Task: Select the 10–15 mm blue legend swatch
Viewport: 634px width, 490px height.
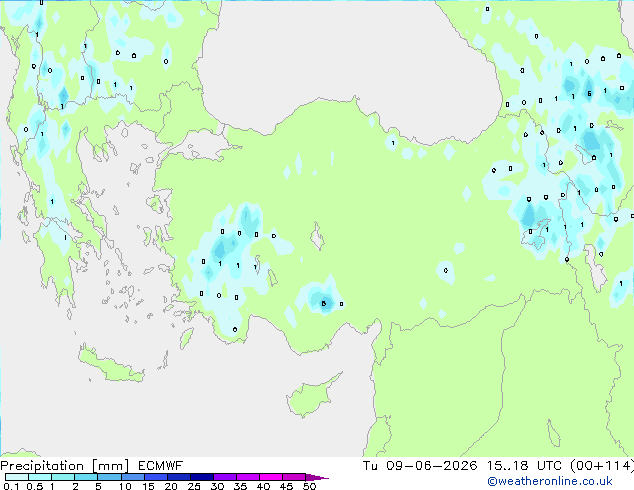Action: (132, 477)
